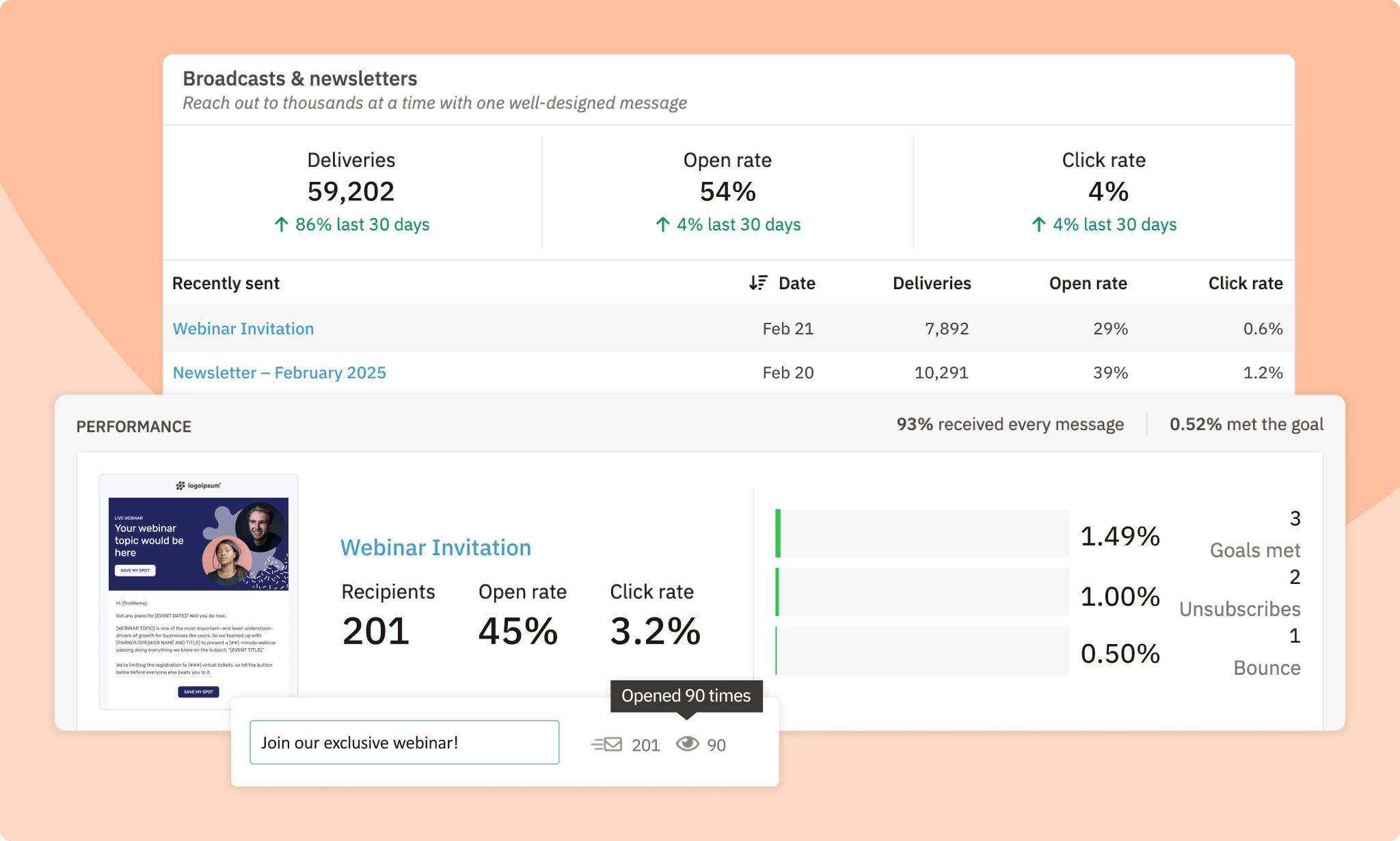
Task: Click the Click rate column header
Action: coord(1246,283)
